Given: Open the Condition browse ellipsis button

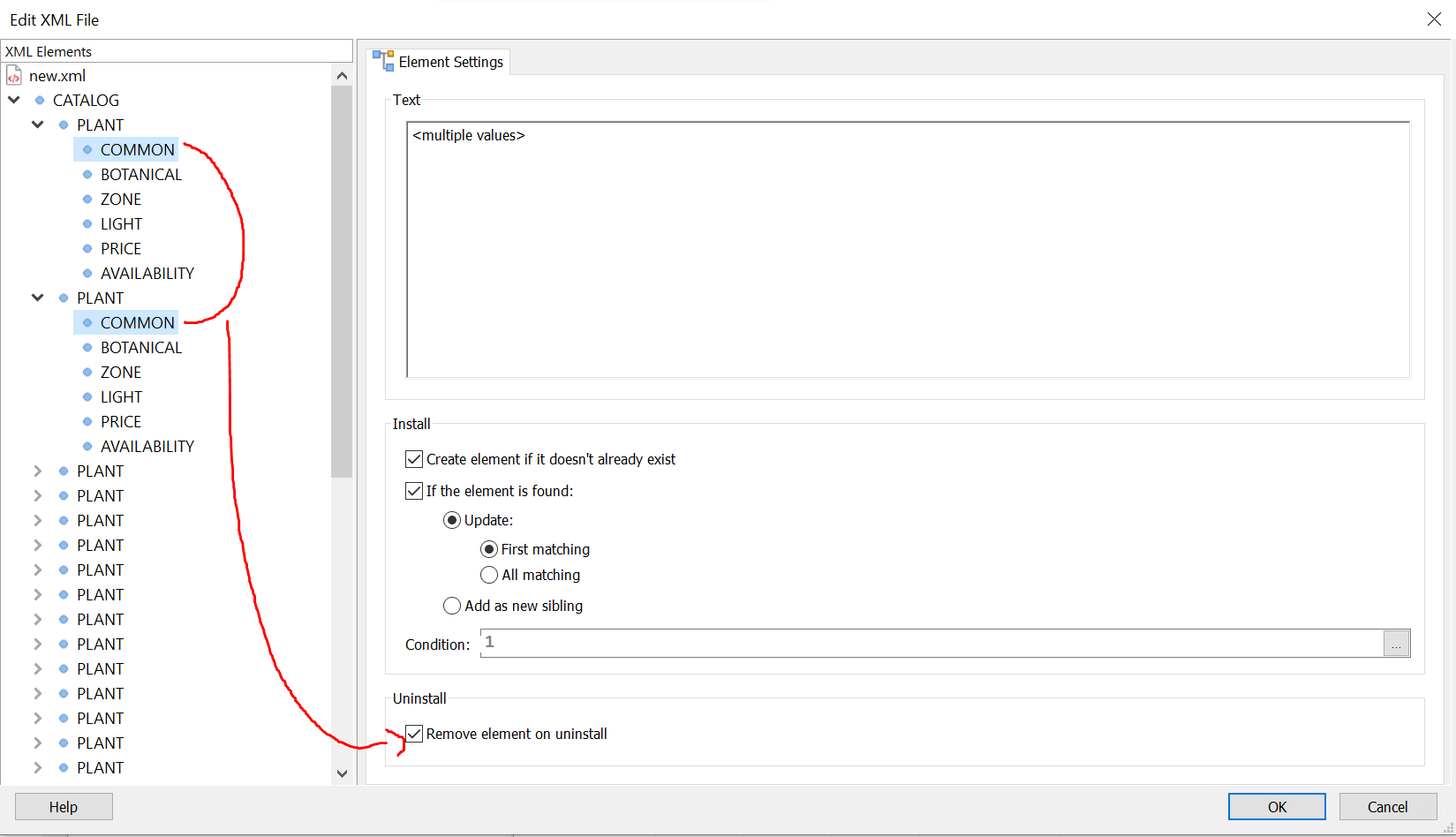Looking at the screenshot, I should (1396, 644).
